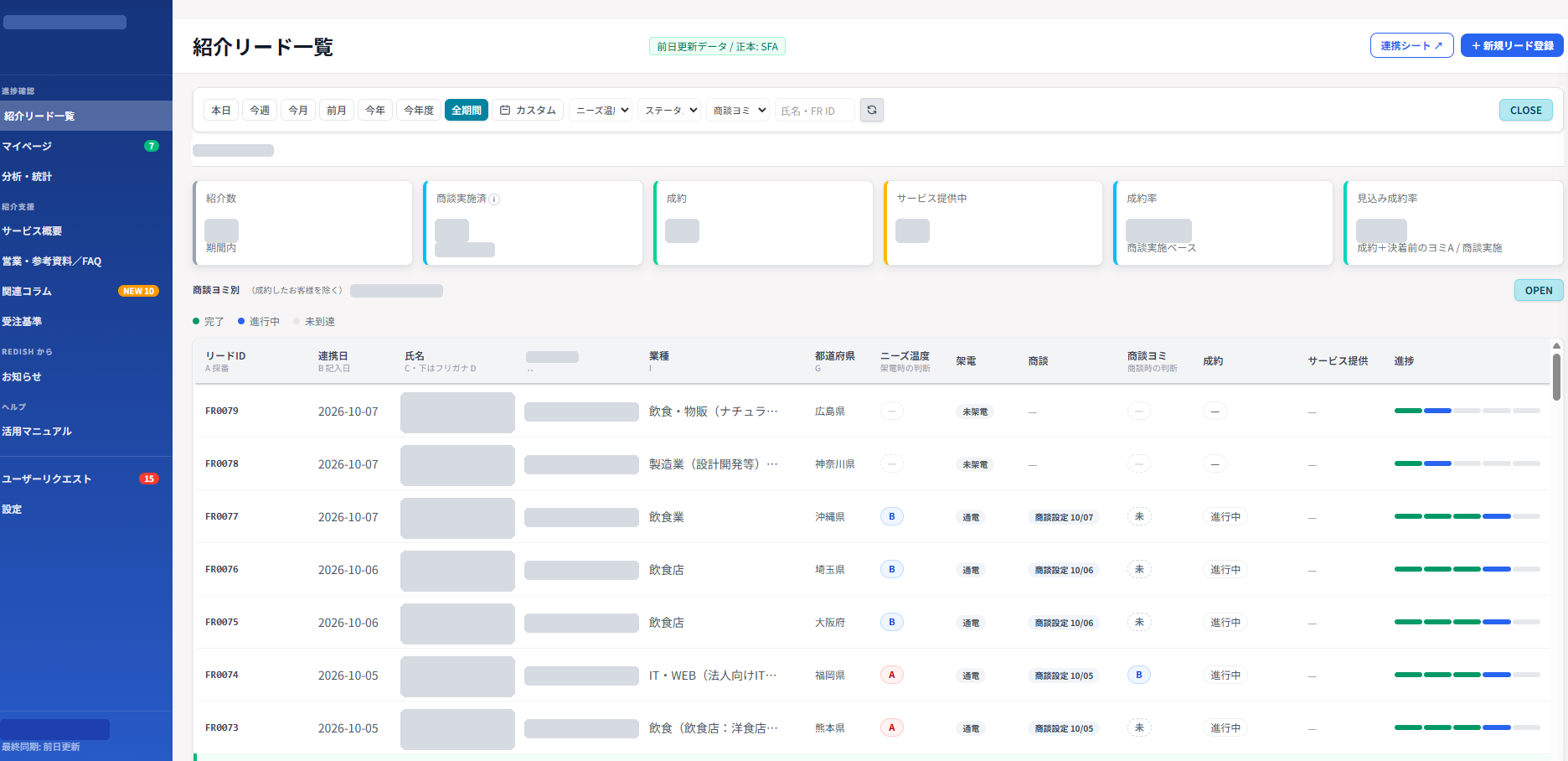This screenshot has width=1568, height=761.
Task: Click the A temperature badge in row FR0073
Action: pyautogui.click(x=891, y=727)
